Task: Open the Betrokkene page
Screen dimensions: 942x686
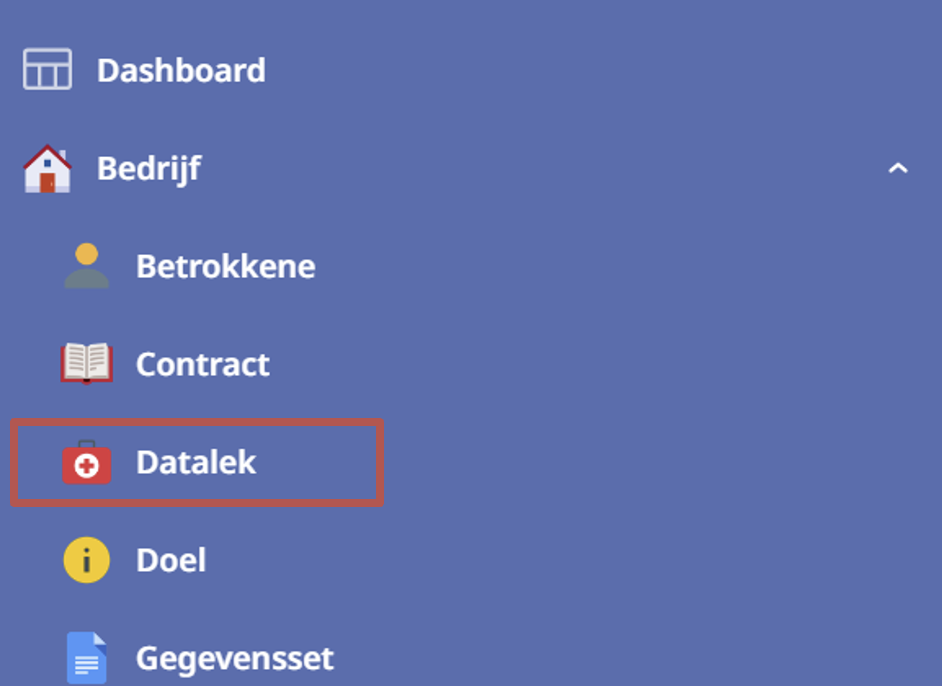Action: (471, 266)
